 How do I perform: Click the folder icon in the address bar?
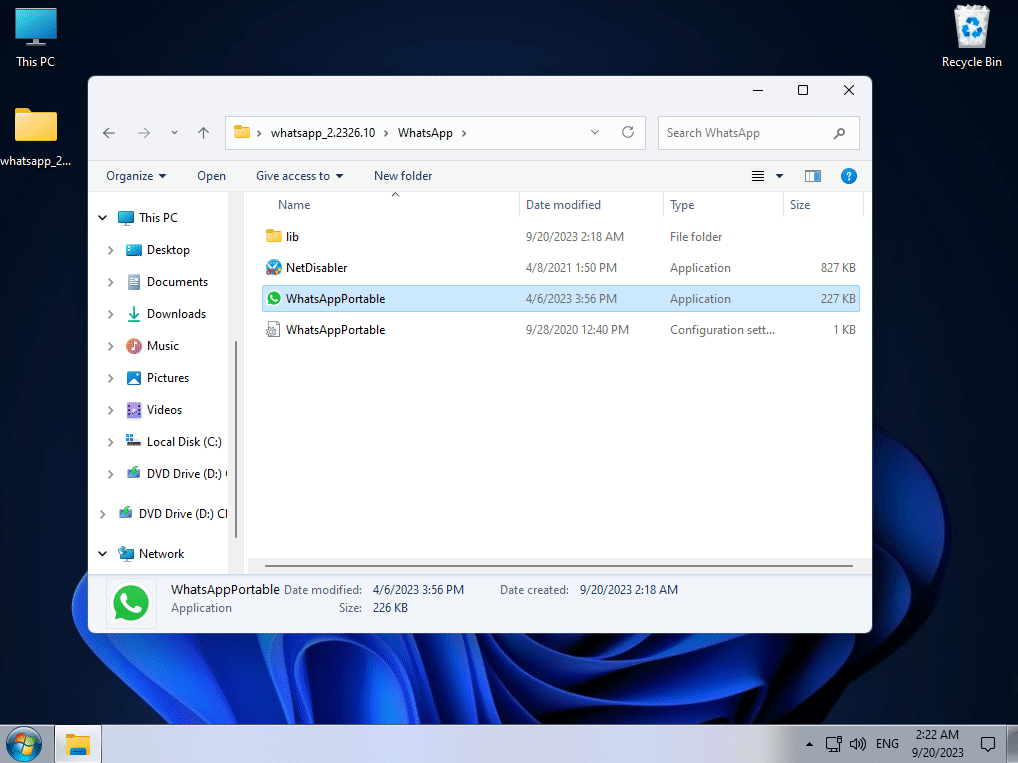242,132
